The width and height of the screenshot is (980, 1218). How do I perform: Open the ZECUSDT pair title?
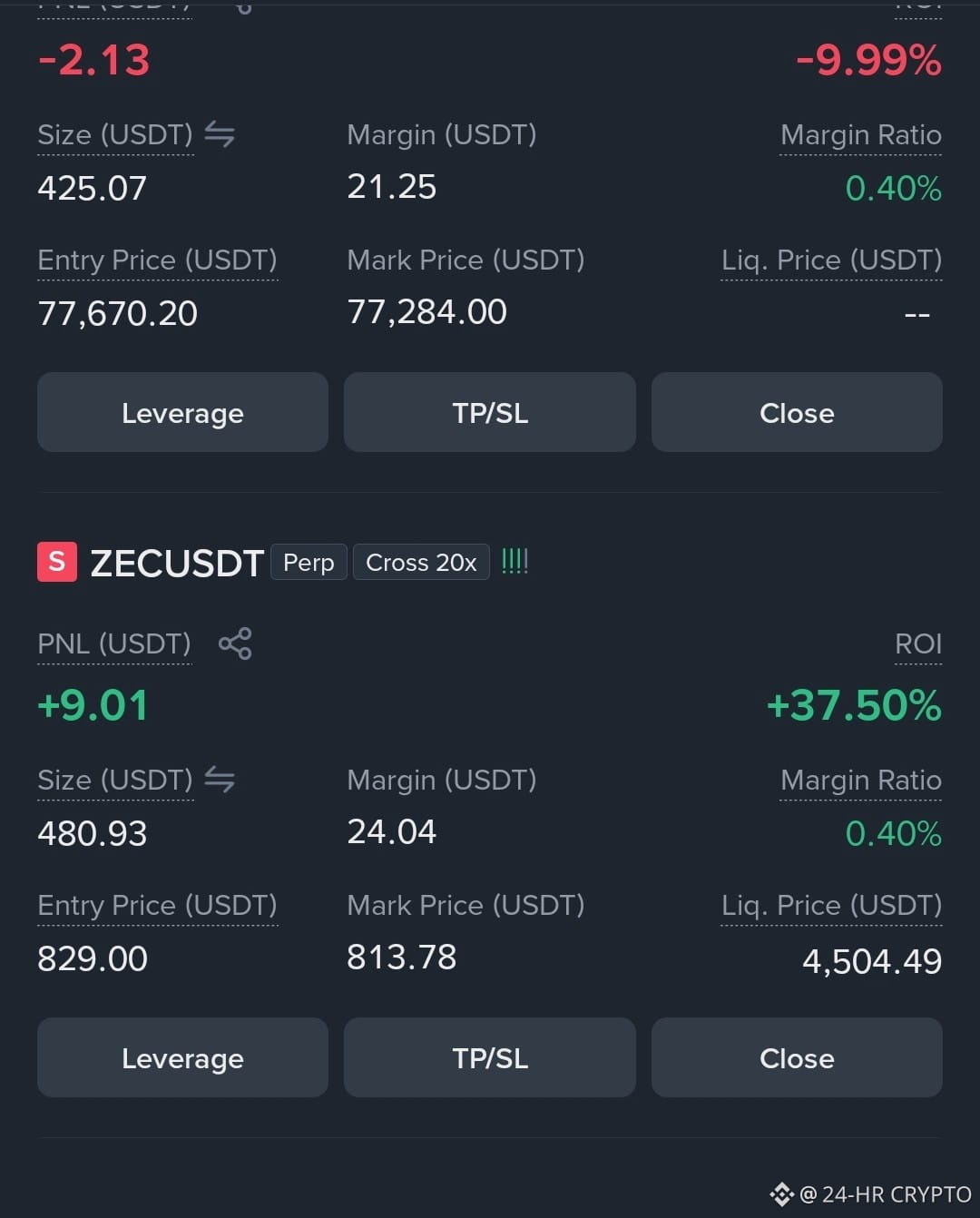pos(177,564)
